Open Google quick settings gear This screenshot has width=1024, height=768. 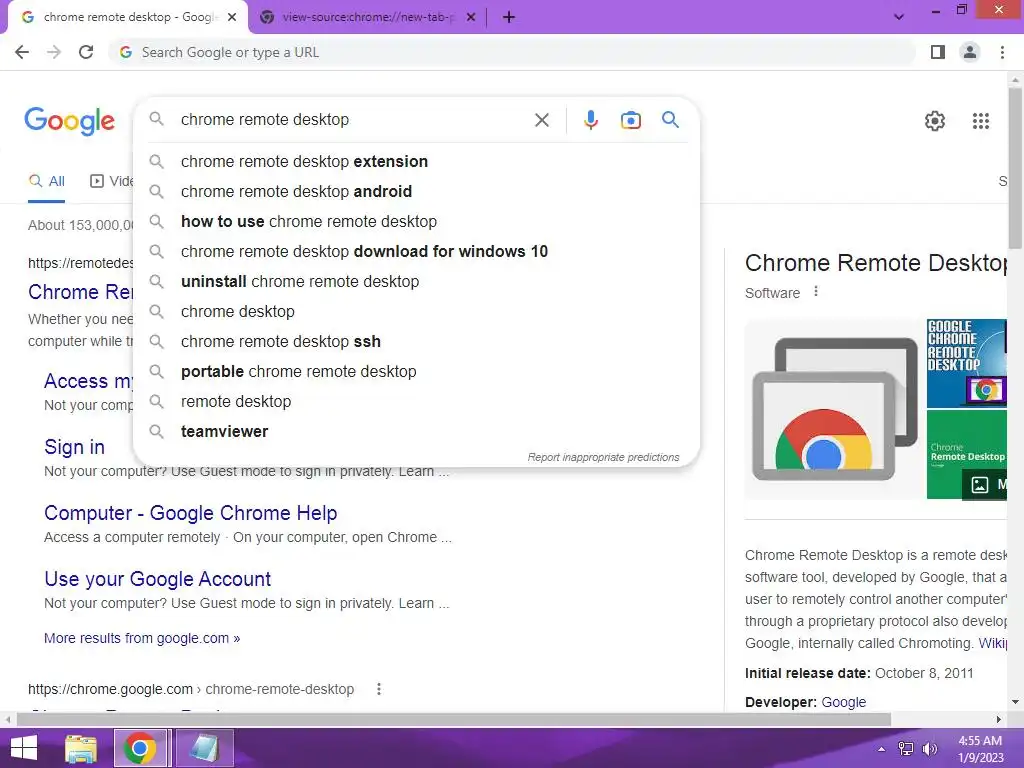(x=935, y=121)
